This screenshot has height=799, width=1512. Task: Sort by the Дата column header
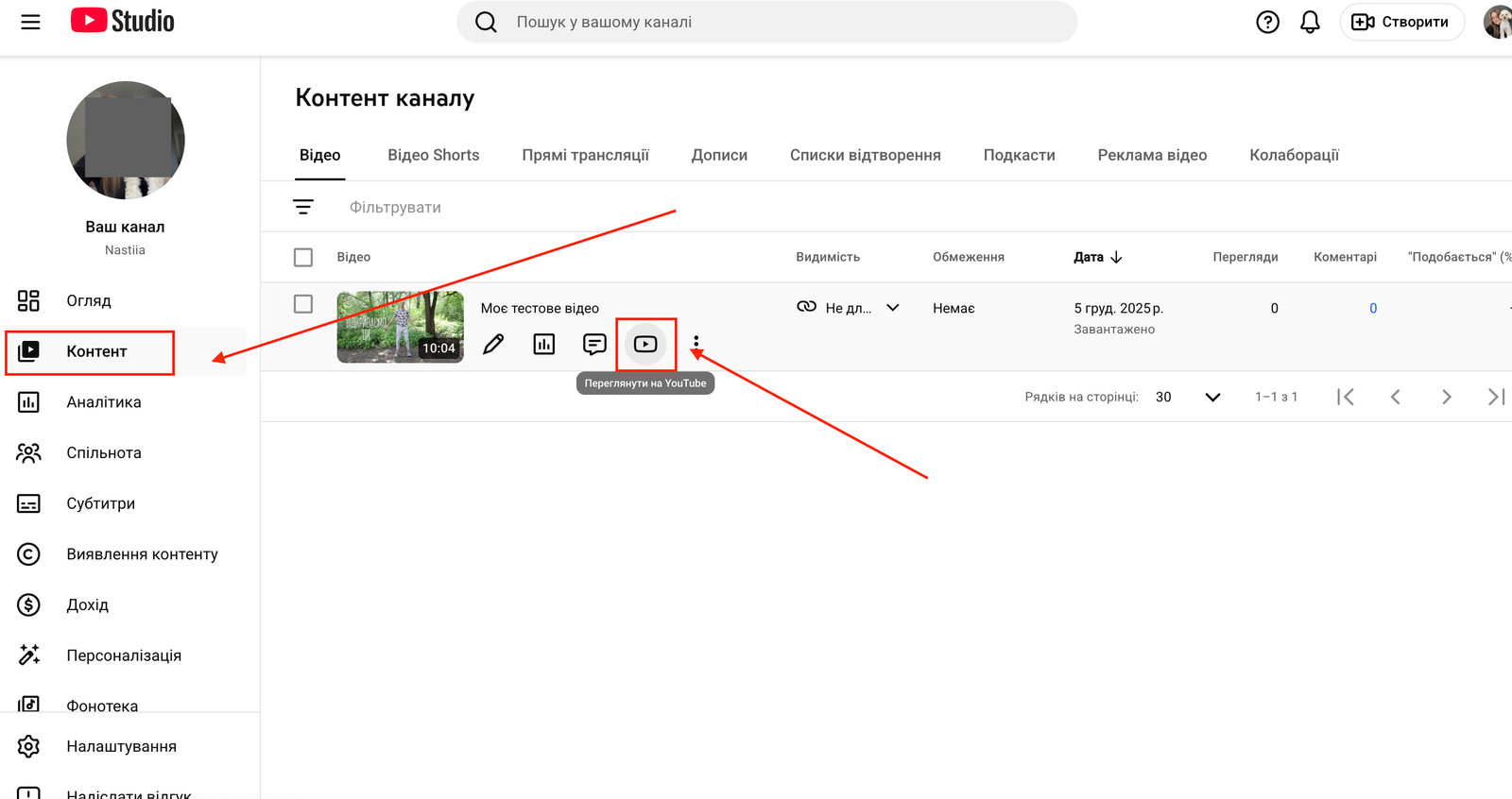pos(1089,257)
